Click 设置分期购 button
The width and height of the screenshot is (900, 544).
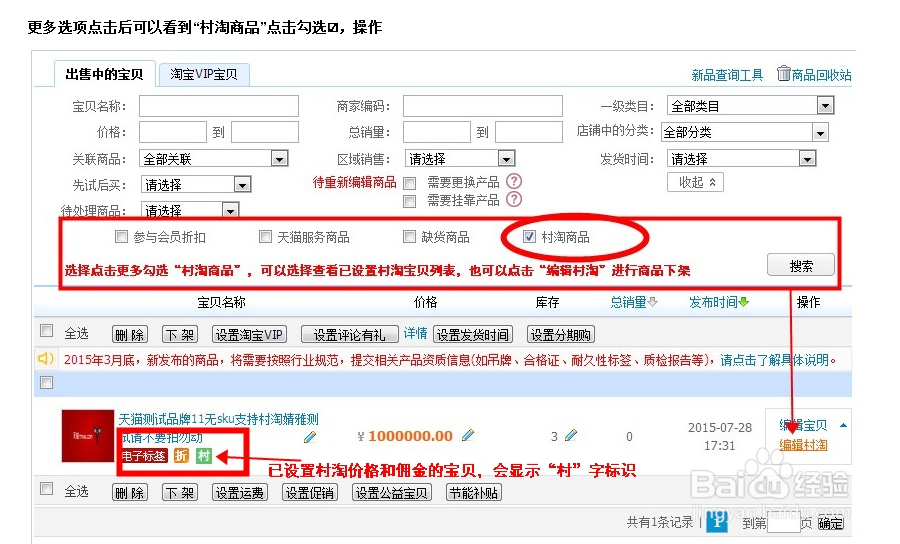[x=560, y=335]
